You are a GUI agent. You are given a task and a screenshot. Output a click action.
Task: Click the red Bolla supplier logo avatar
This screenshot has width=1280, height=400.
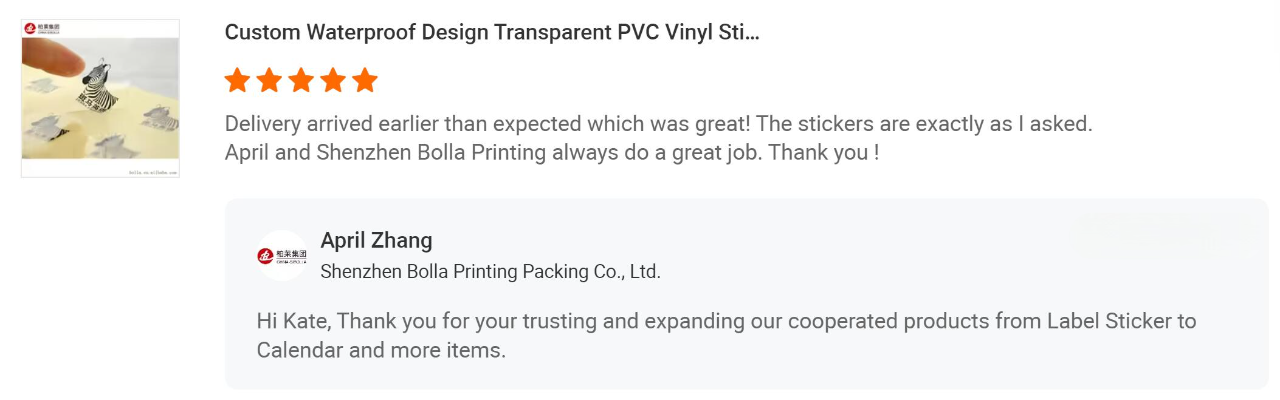[x=281, y=256]
